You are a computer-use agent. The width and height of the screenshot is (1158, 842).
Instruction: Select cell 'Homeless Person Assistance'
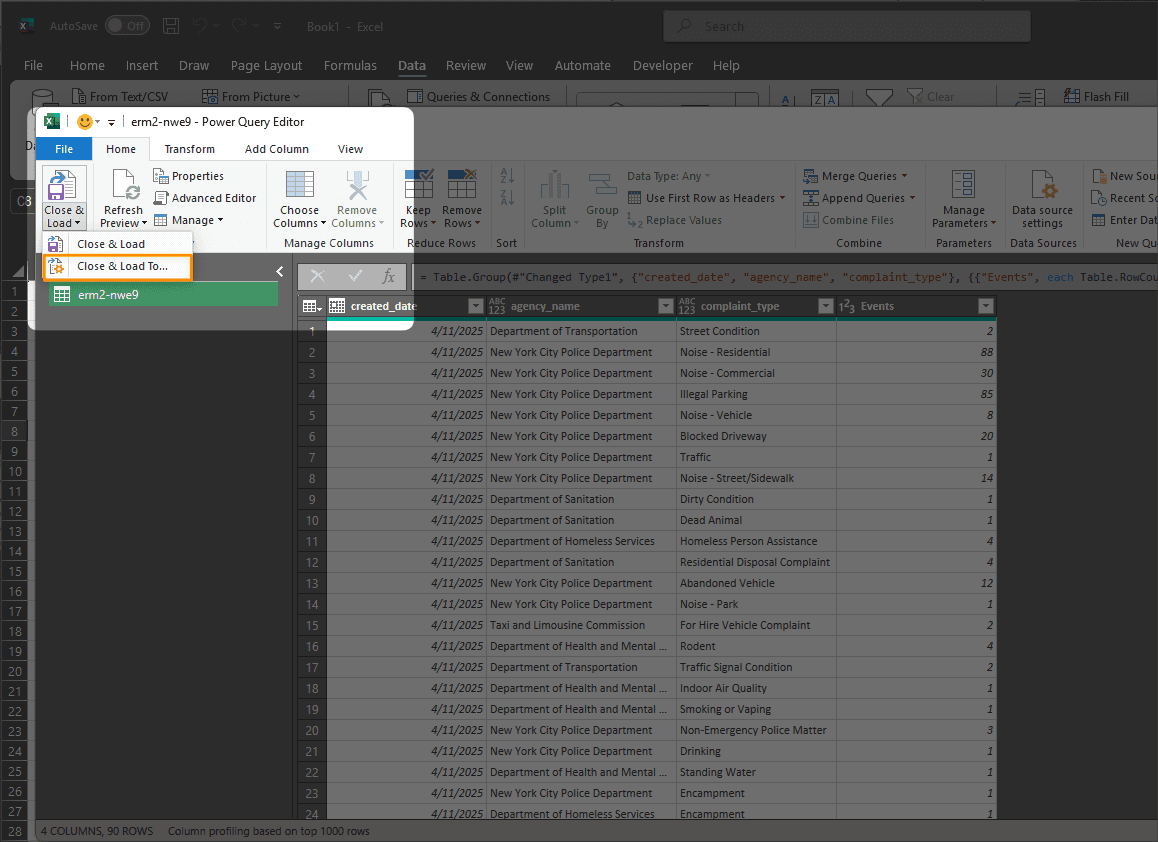click(x=756, y=541)
